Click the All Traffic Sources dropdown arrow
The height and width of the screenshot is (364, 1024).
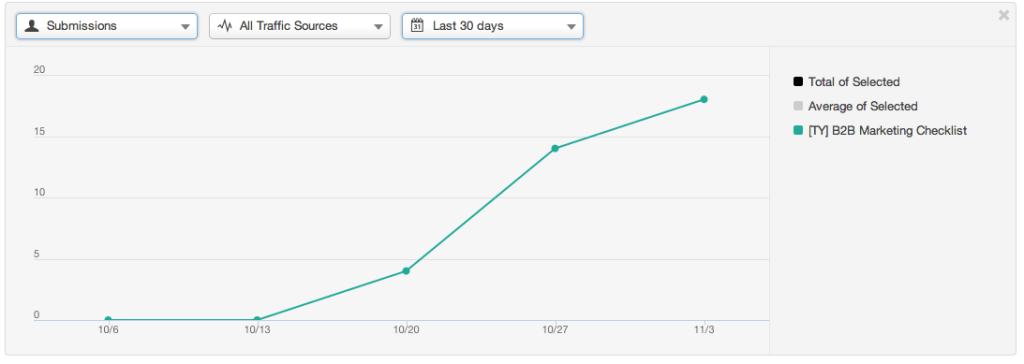pos(377,27)
